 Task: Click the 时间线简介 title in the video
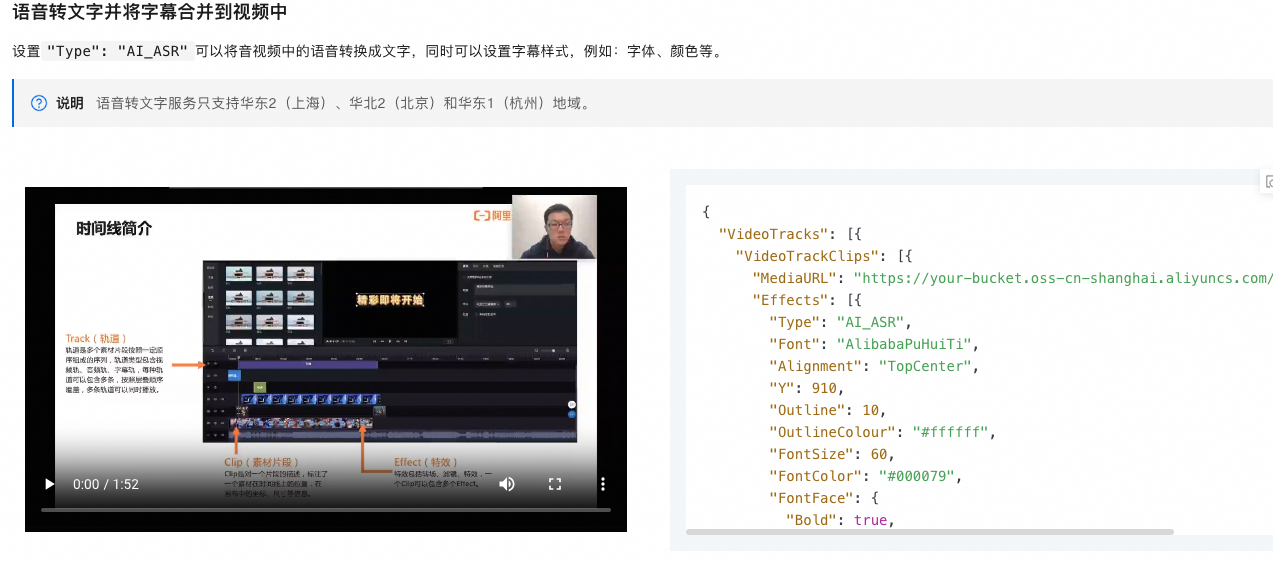(114, 228)
